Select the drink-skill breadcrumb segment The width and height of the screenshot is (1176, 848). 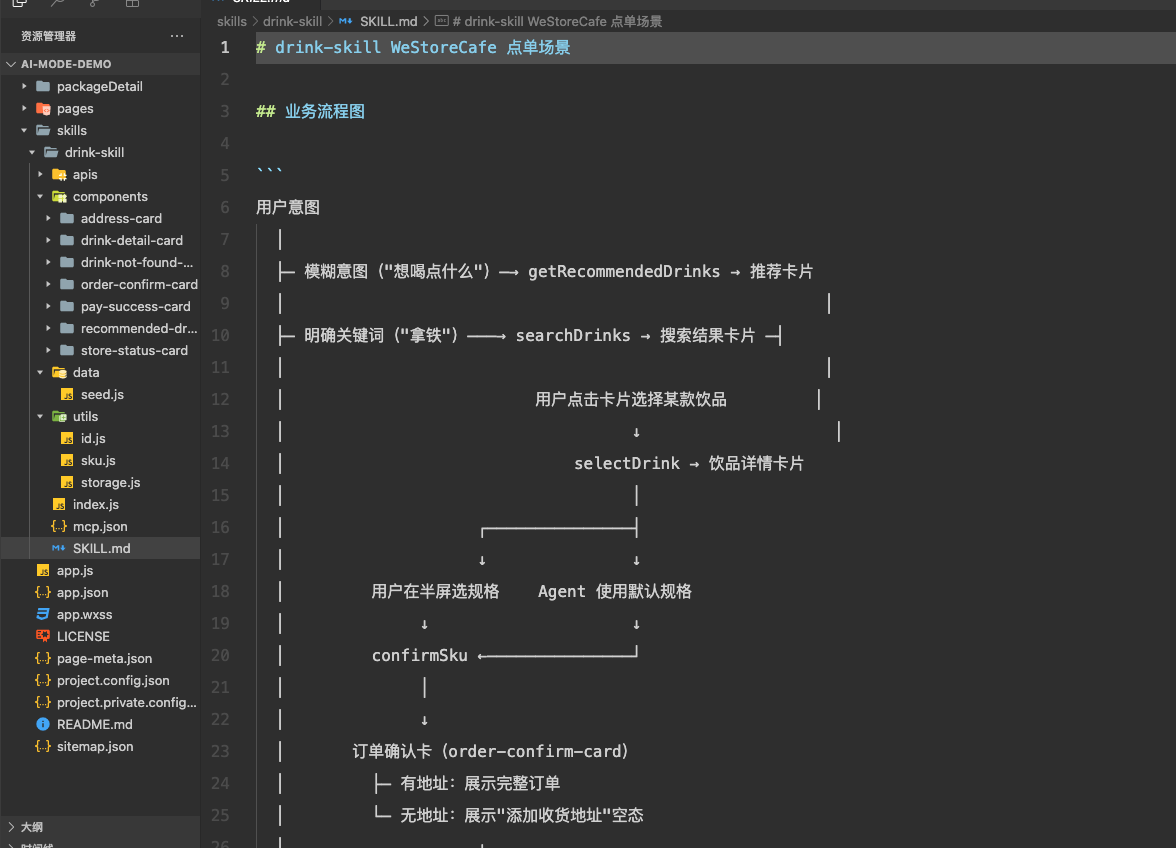coord(292,22)
